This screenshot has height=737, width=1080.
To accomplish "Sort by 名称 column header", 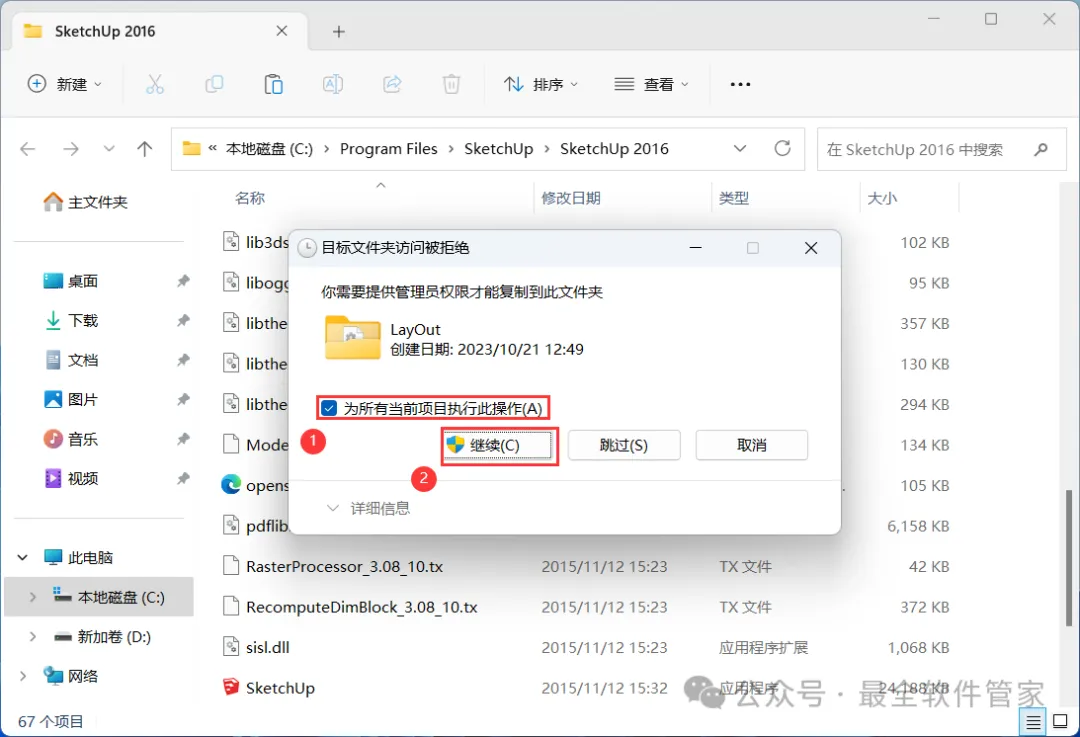I will tap(249, 198).
